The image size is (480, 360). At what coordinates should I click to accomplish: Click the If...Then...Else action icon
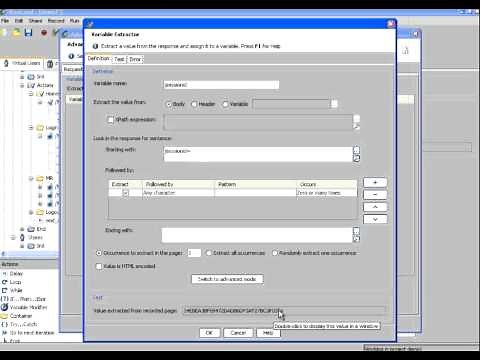(x=5, y=299)
